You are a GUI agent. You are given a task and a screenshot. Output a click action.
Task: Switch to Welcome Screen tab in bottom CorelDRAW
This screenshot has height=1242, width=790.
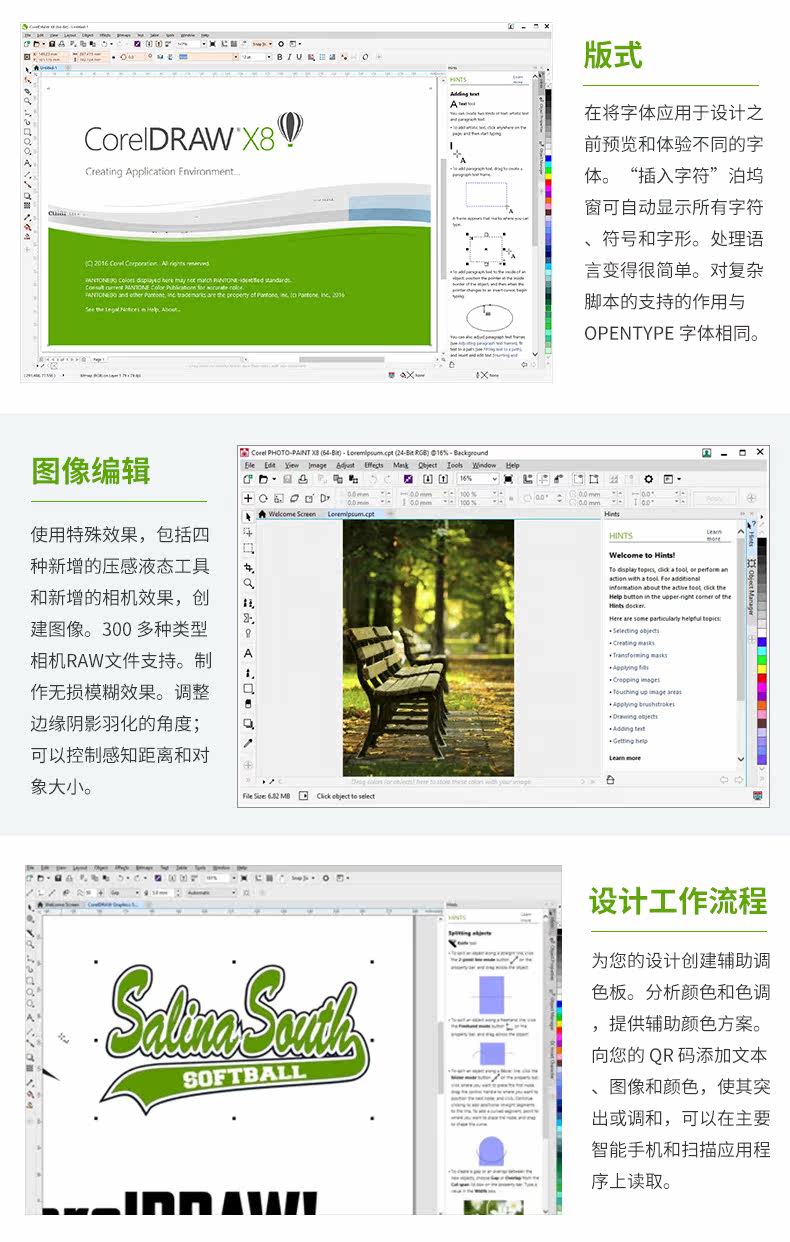coord(62,904)
